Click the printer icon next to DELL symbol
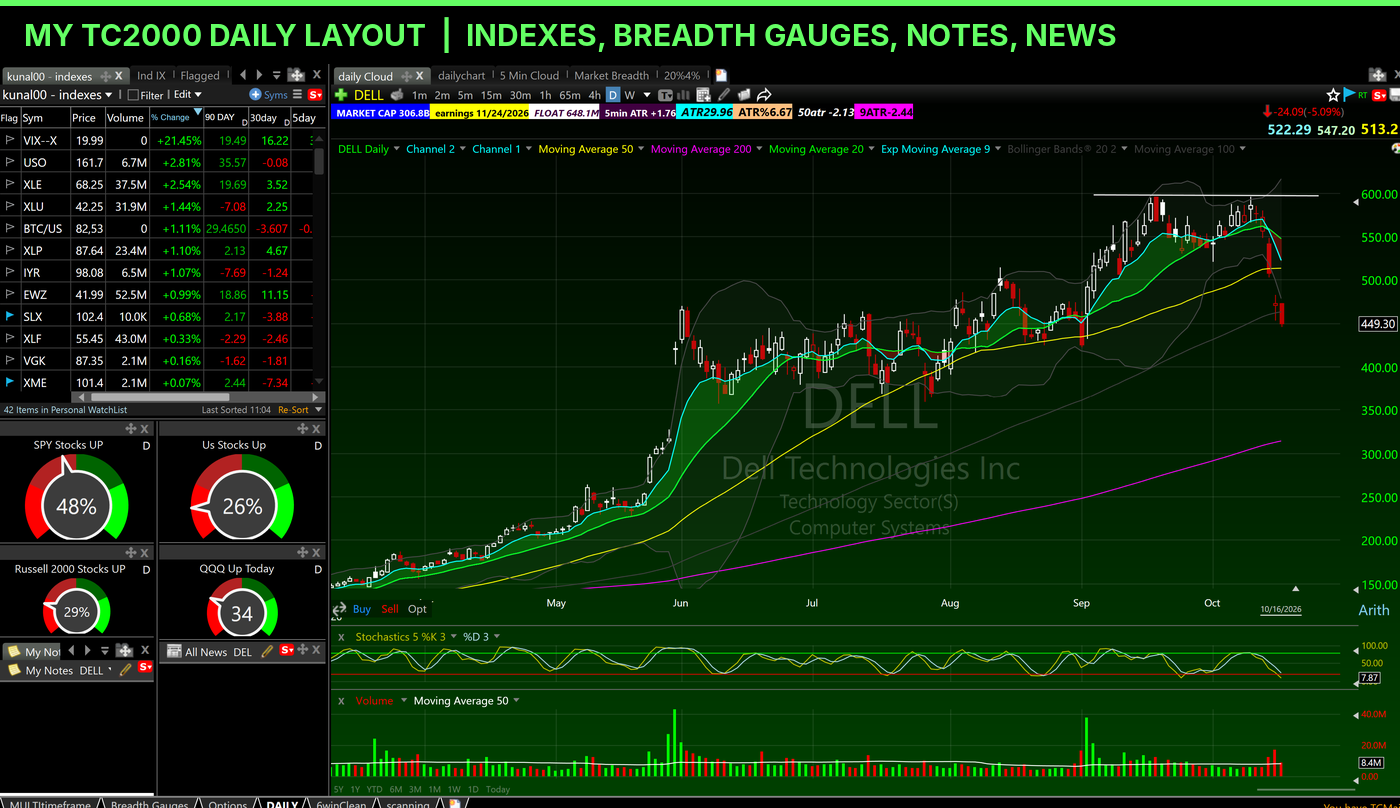The width and height of the screenshot is (1400, 808). 397,95
